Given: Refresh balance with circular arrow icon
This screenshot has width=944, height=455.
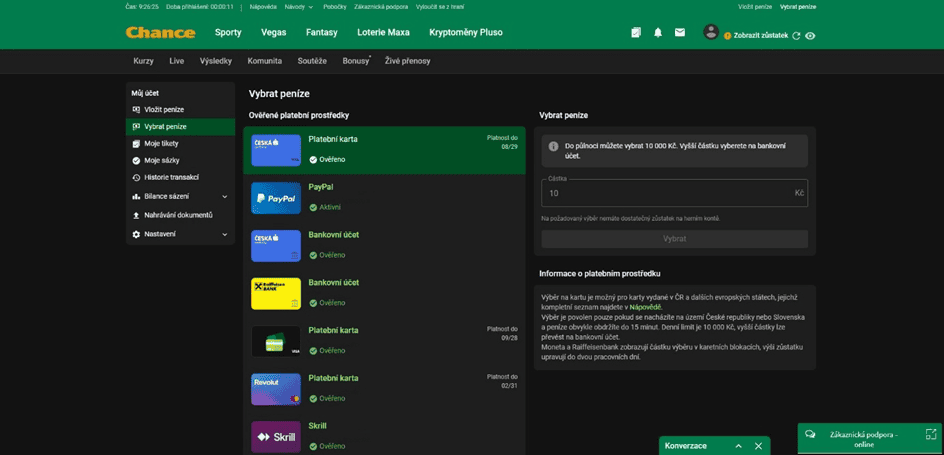Looking at the screenshot, I should (x=796, y=36).
